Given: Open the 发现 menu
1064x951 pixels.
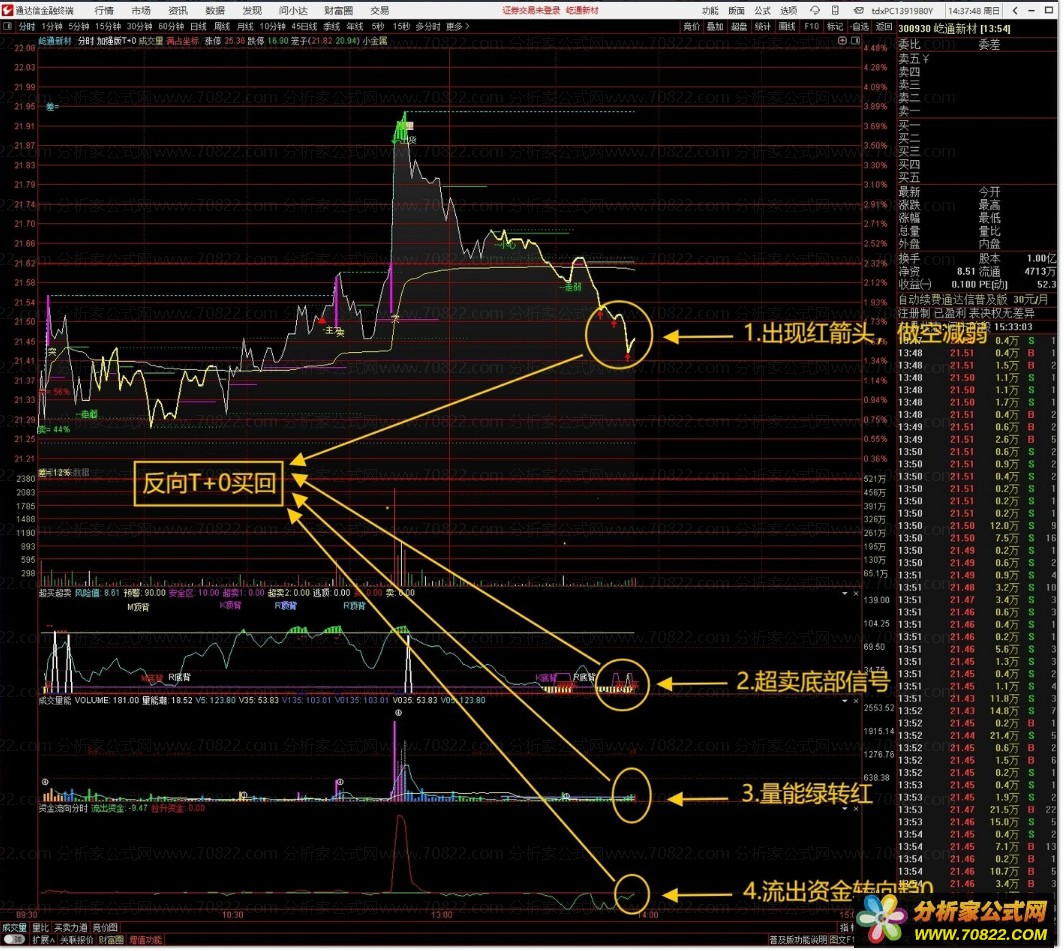Looking at the screenshot, I should [252, 11].
